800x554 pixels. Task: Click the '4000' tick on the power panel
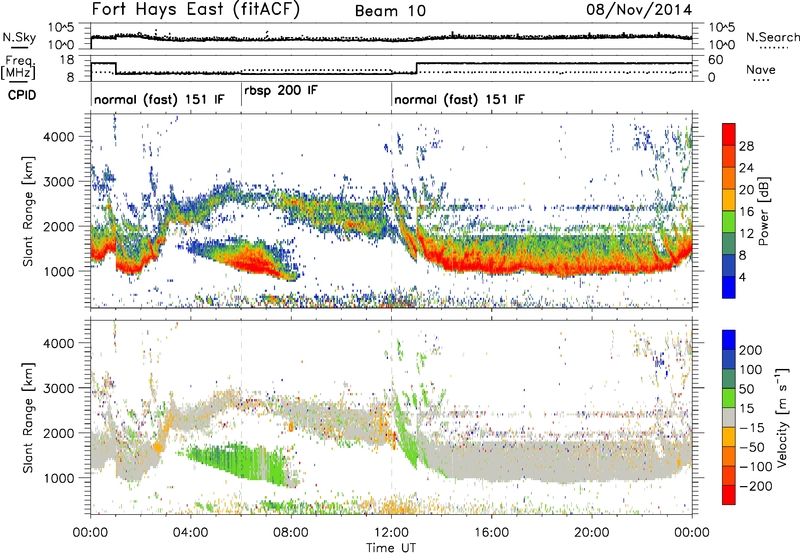(x=58, y=137)
